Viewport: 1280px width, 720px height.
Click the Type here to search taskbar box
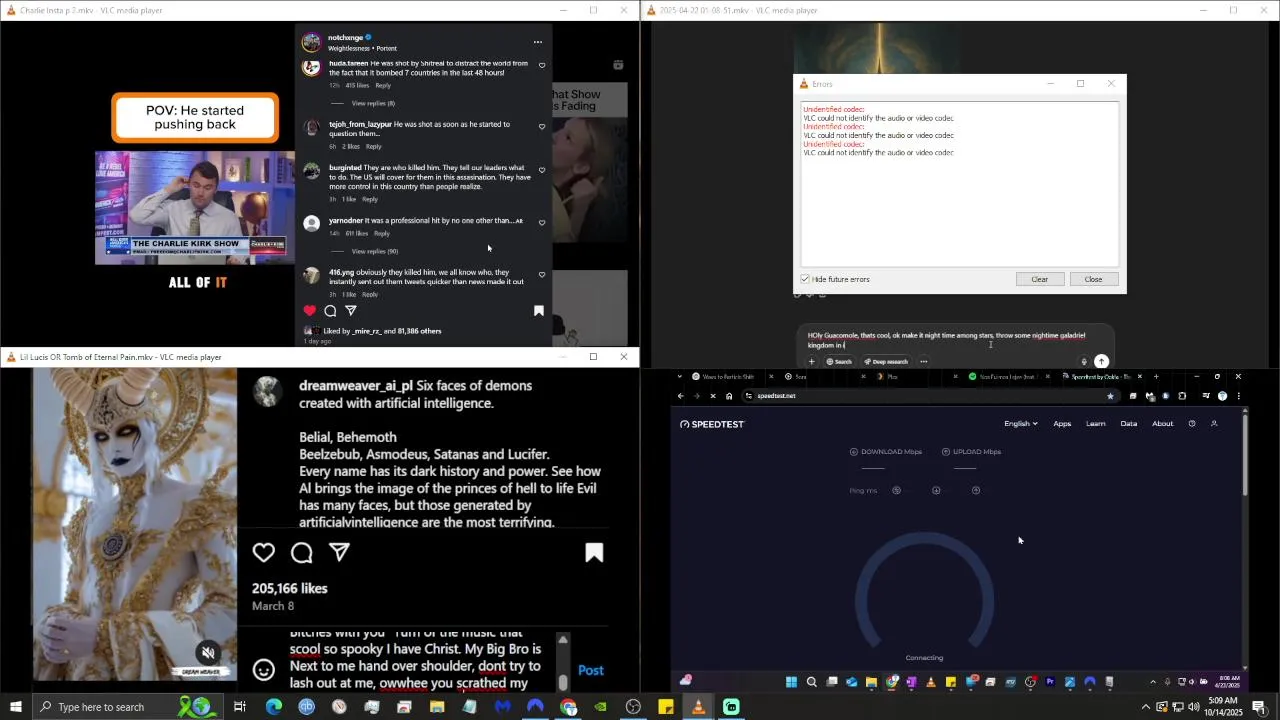tap(128, 707)
